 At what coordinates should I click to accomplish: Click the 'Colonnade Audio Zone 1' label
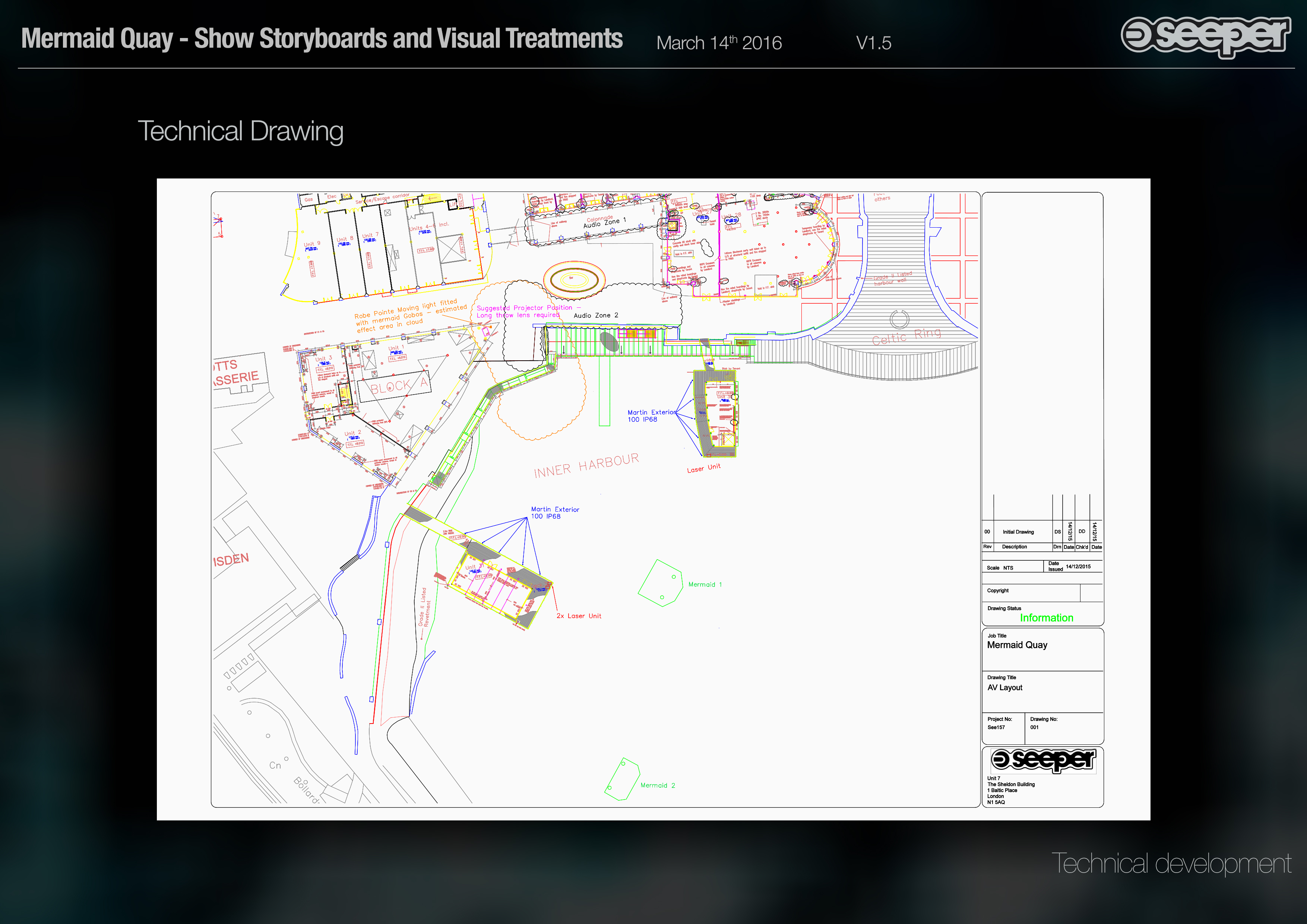605,222
